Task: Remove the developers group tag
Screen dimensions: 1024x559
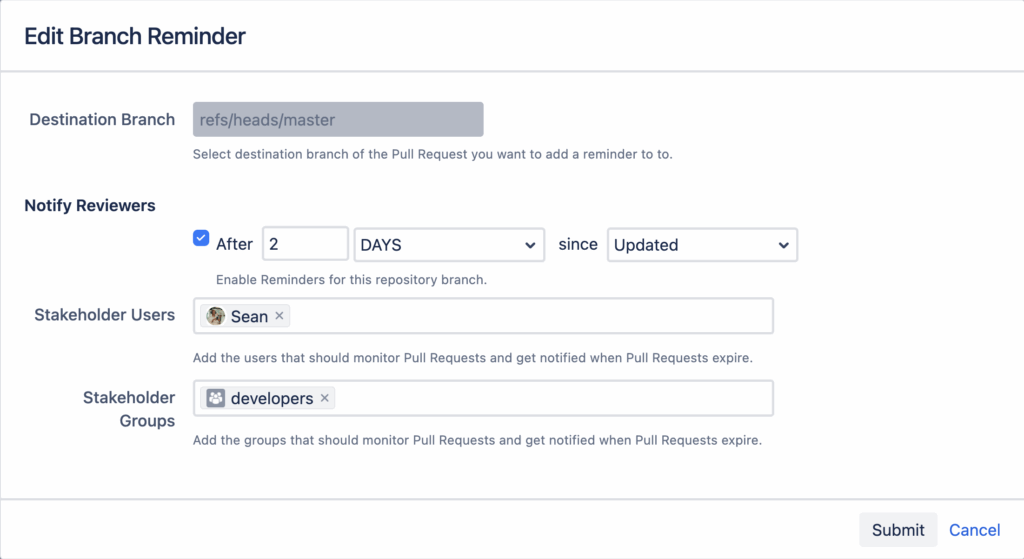Action: pyautogui.click(x=324, y=398)
